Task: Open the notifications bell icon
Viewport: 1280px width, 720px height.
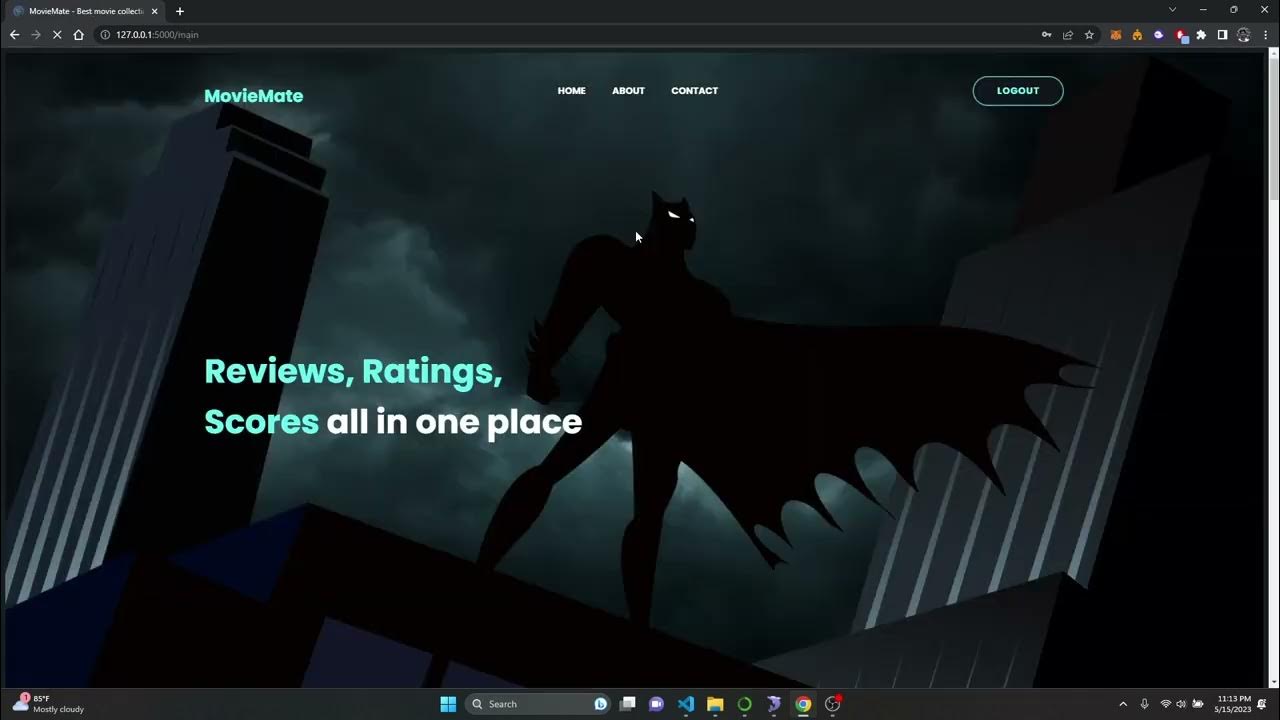Action: point(1263,704)
